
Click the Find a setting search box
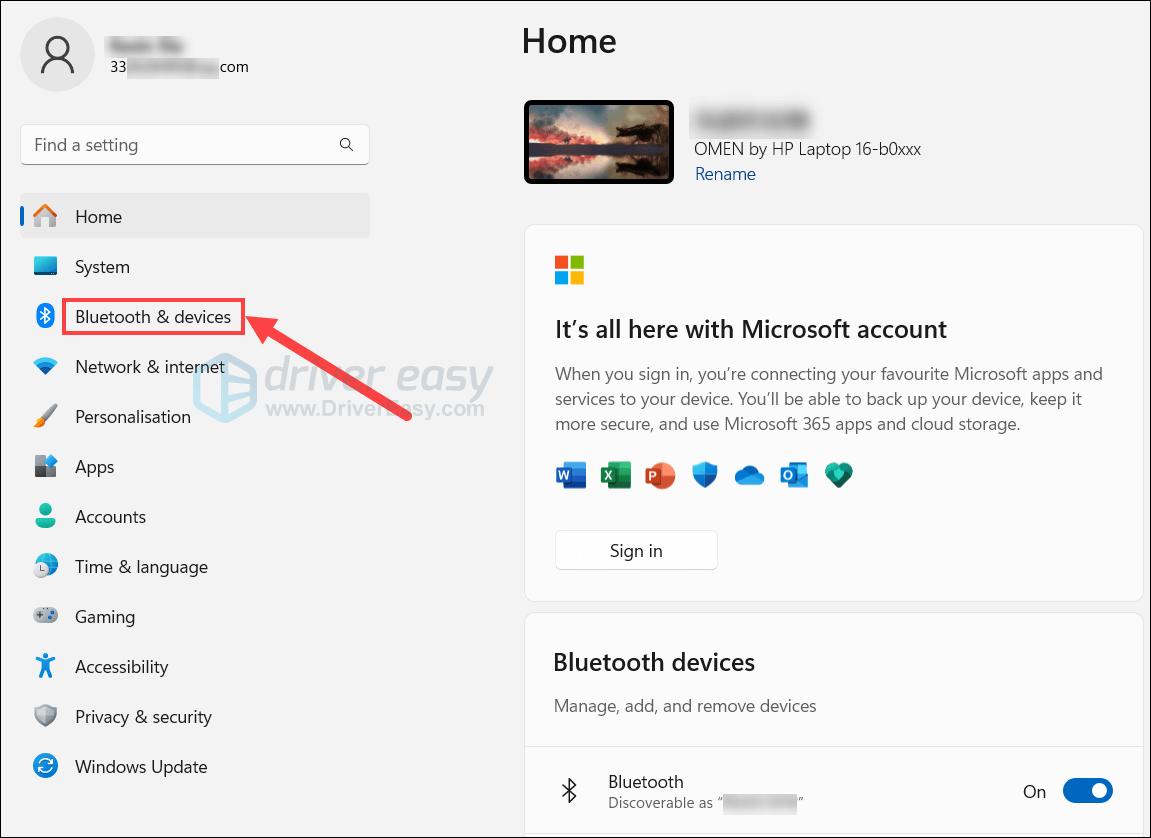tap(195, 145)
